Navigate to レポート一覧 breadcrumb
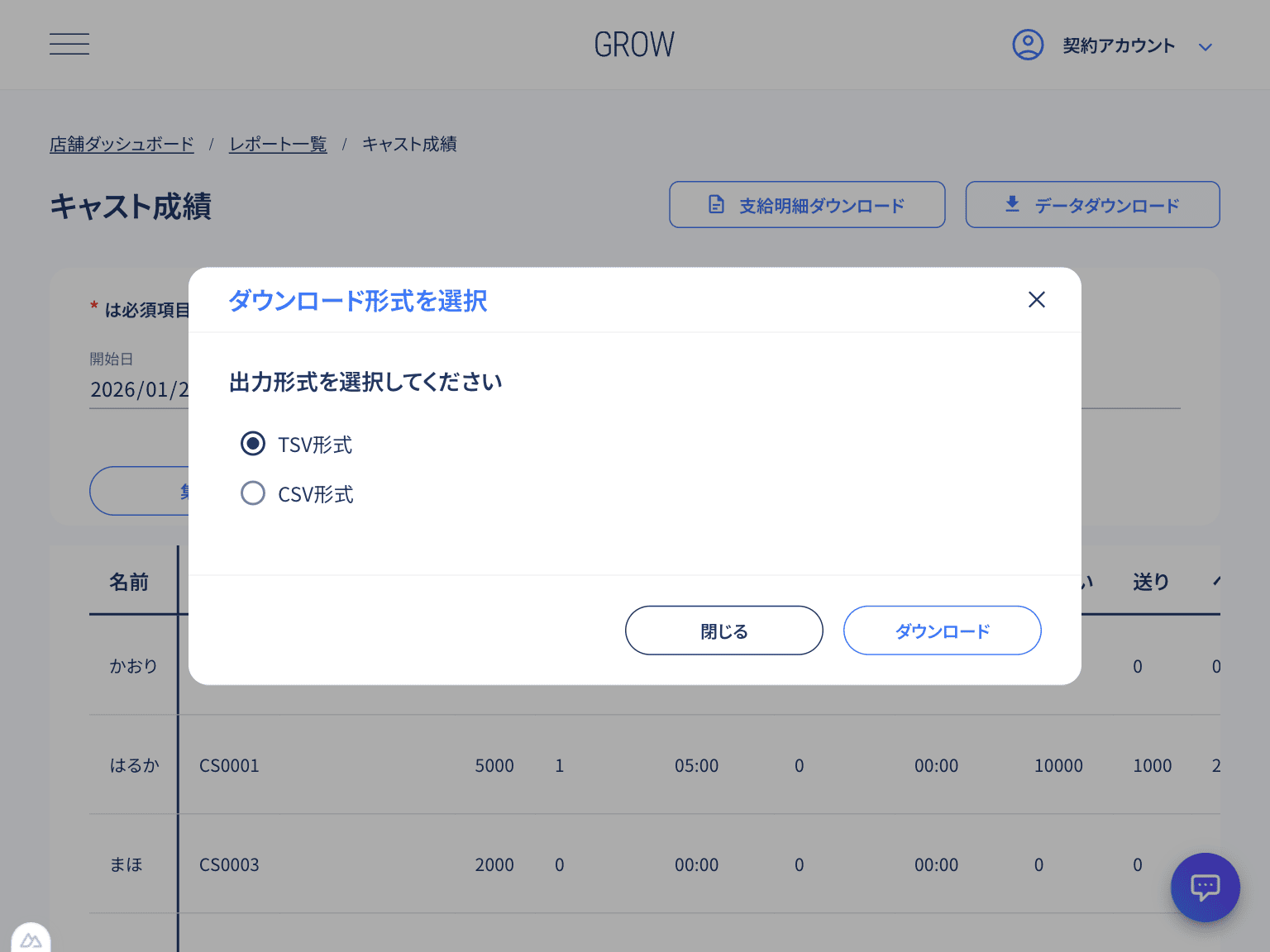The height and width of the screenshot is (952, 1270). [x=278, y=144]
